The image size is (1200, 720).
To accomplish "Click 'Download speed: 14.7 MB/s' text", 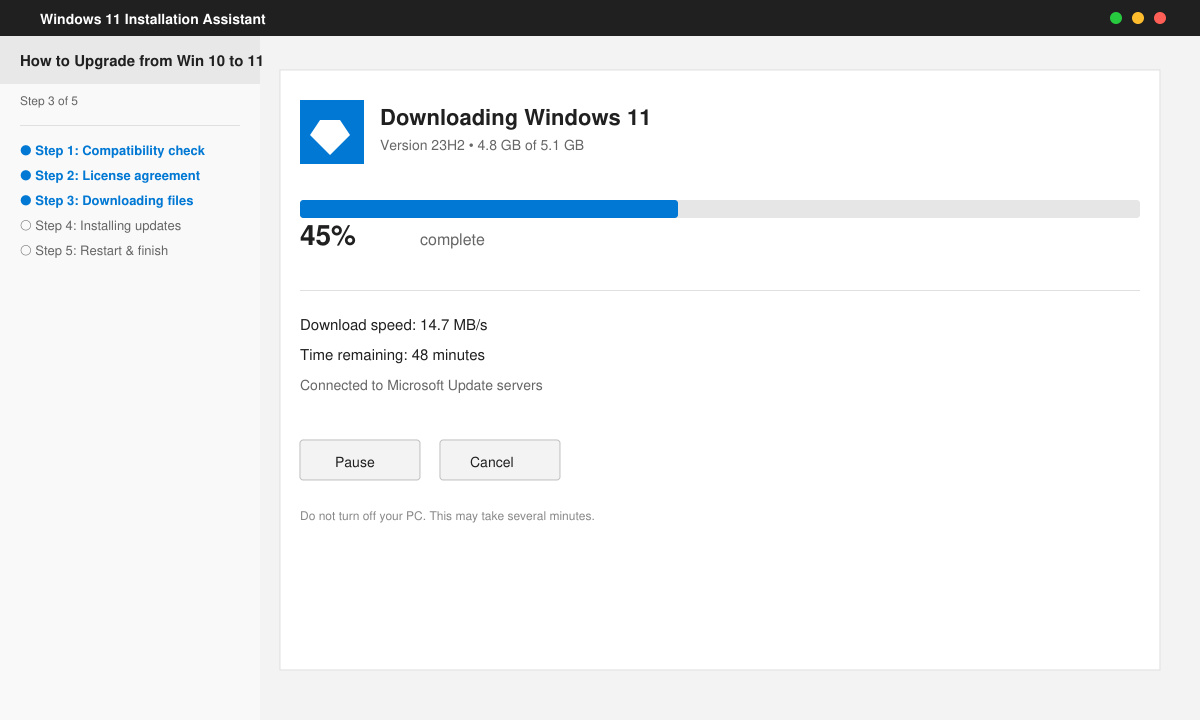I will [394, 325].
